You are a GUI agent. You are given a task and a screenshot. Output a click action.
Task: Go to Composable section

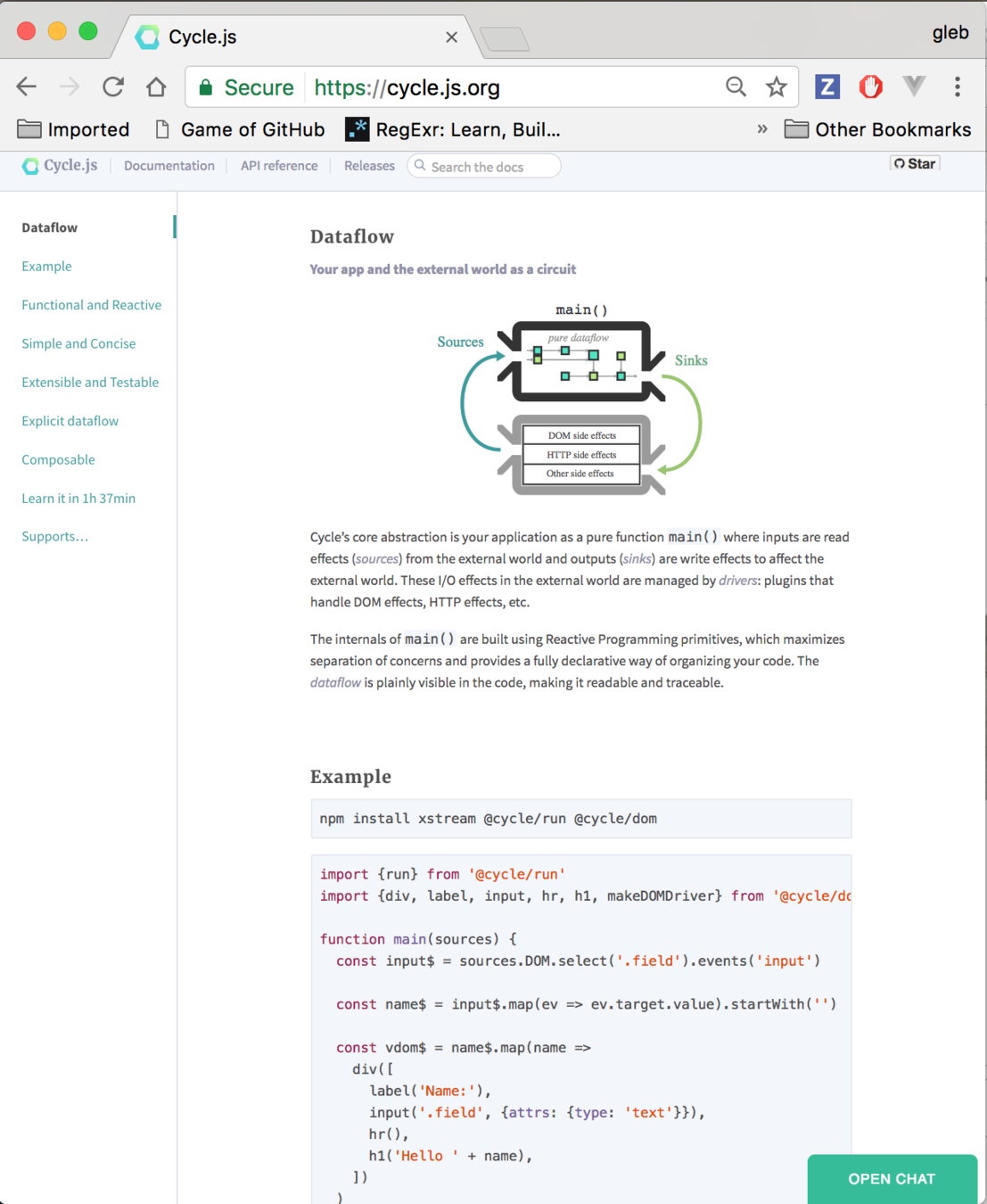coord(58,459)
